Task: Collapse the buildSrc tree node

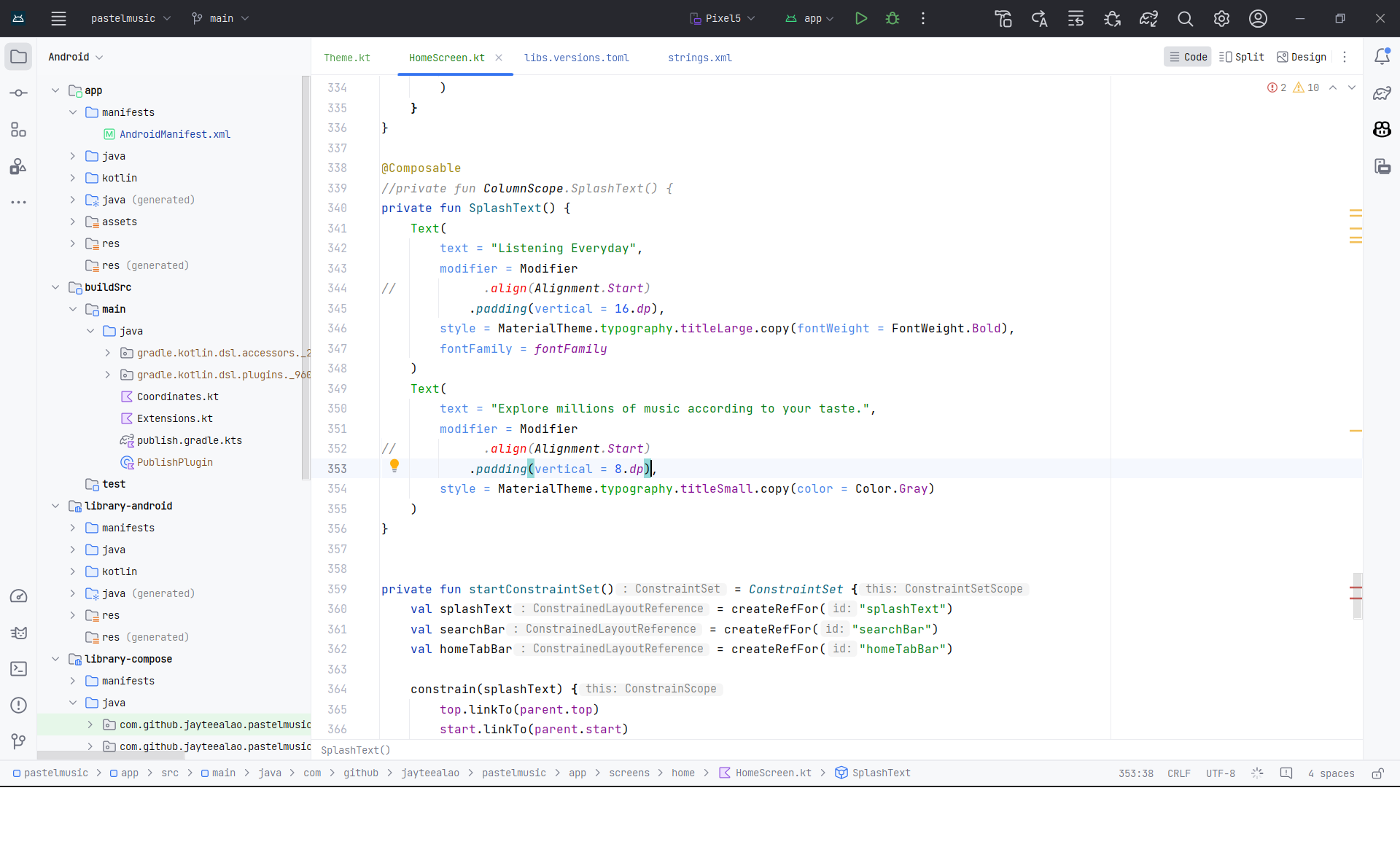Action: (55, 287)
